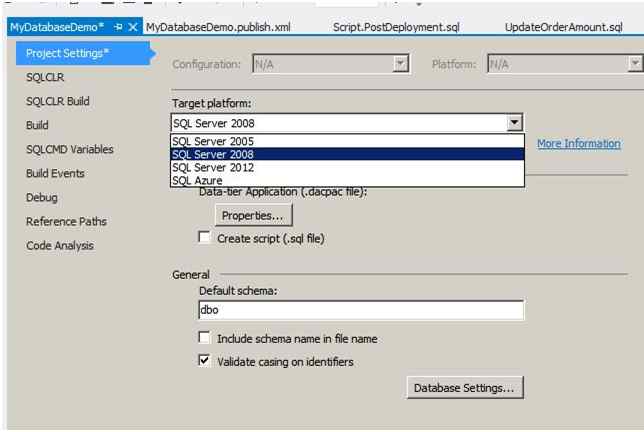
Task: Choose SQL Azure target platform
Action: [x=347, y=181]
